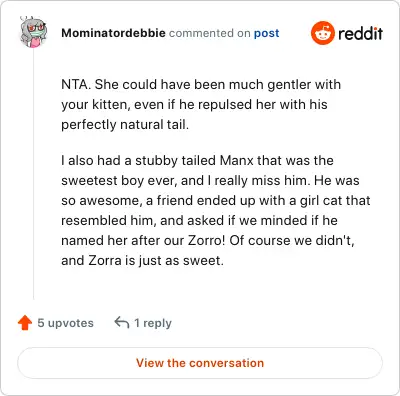Screen dimensions: 400x396
Task: Click the phrase "perfectly natural tail."
Action: pyautogui.click(x=125, y=125)
